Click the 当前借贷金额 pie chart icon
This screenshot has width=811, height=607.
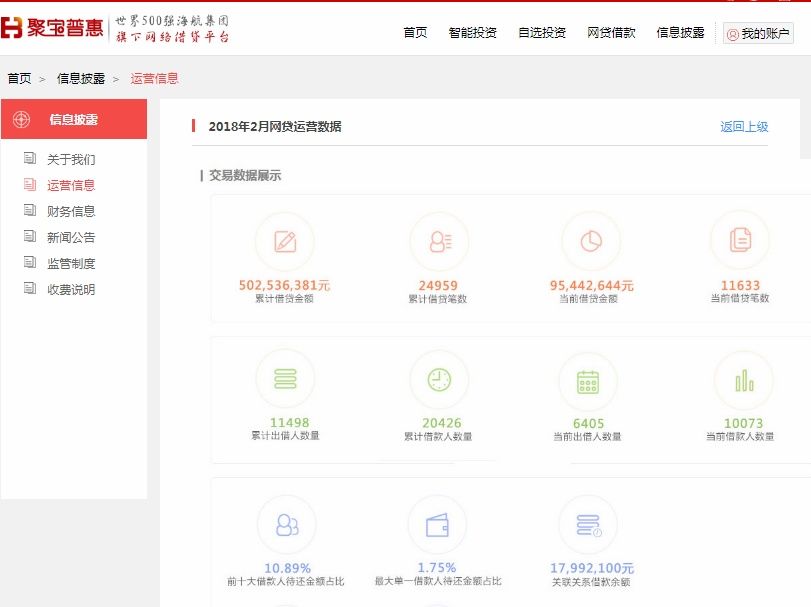click(591, 241)
